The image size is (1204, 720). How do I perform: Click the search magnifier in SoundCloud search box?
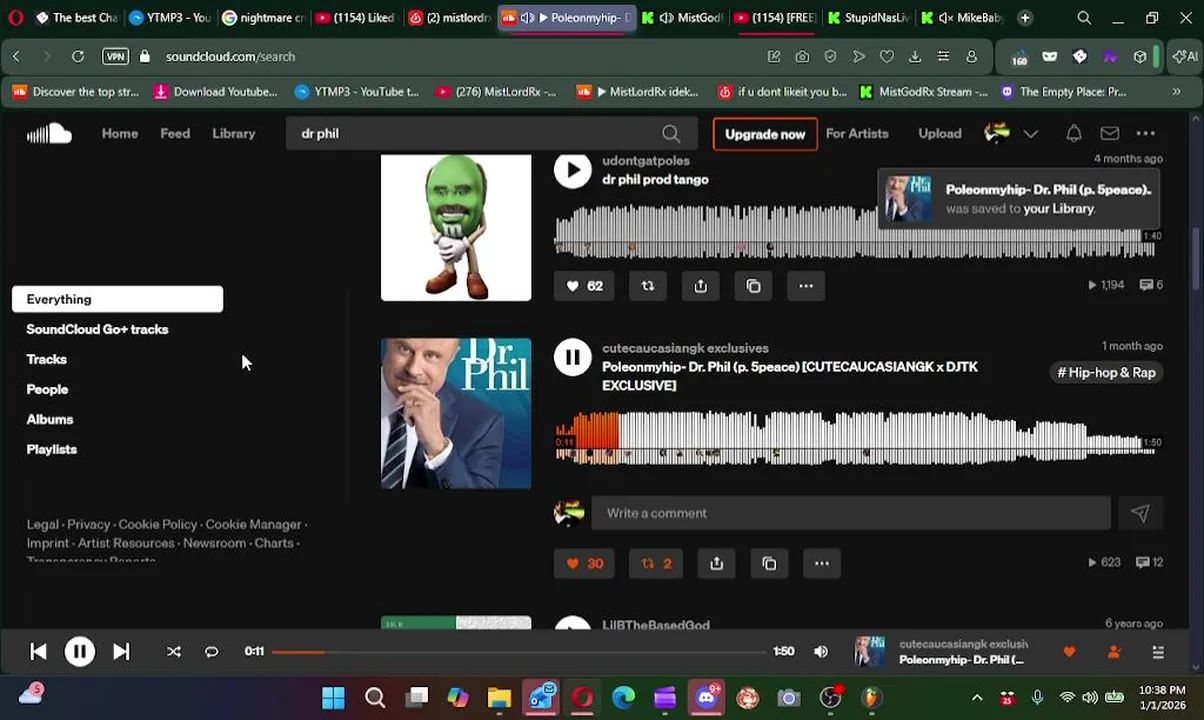[671, 134]
